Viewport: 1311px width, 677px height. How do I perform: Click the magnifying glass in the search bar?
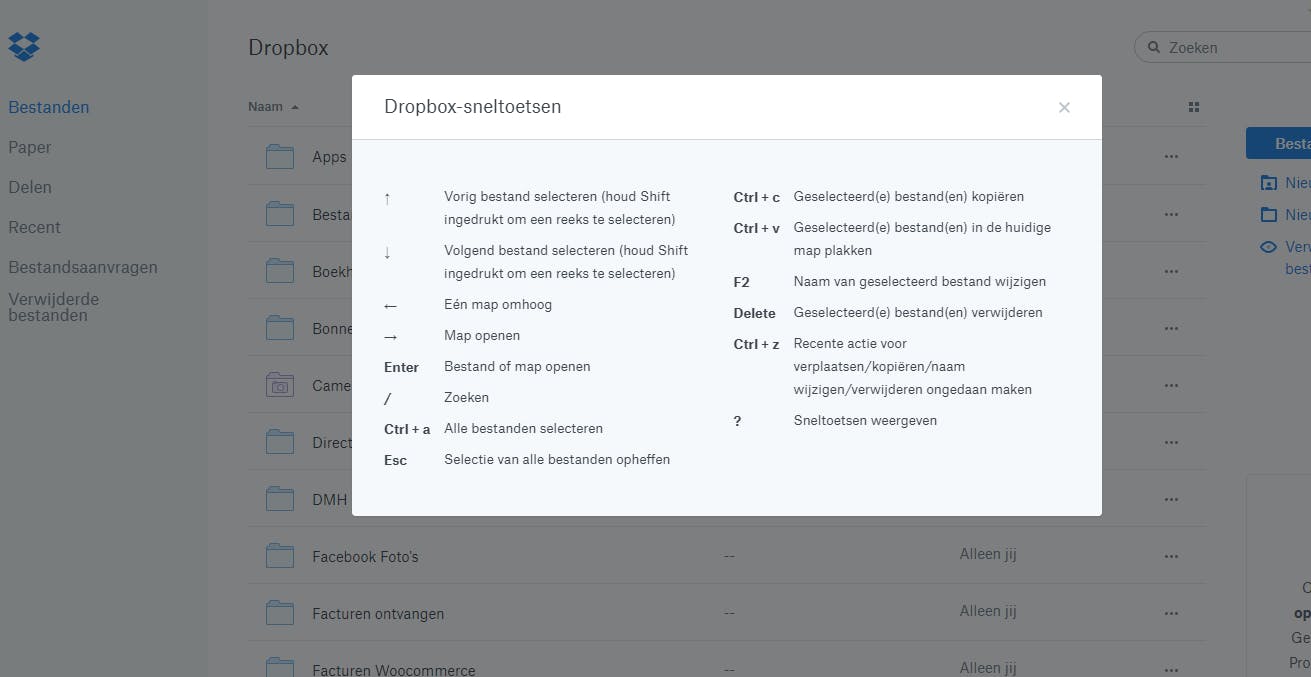pos(1155,47)
